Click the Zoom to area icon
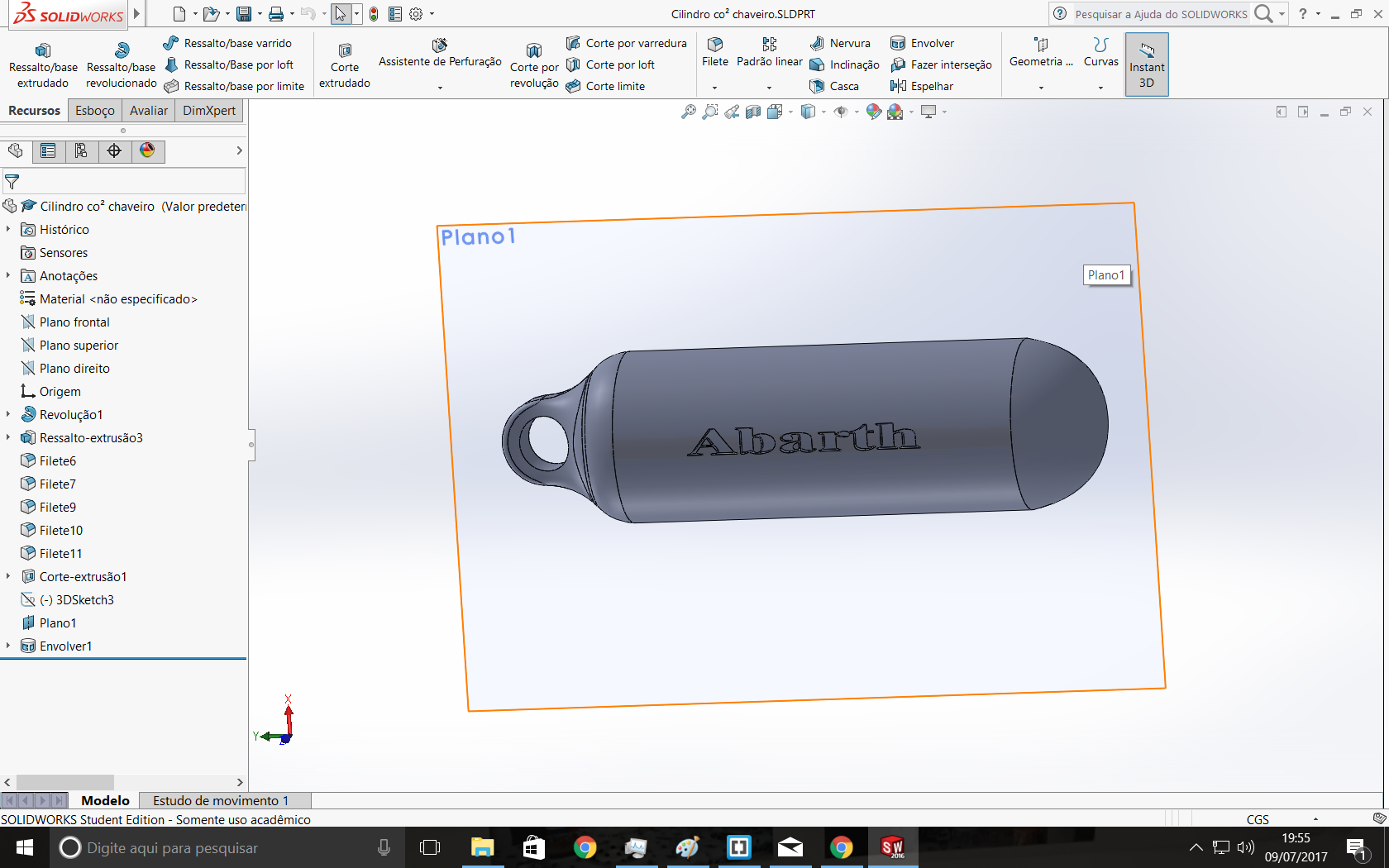 710,112
